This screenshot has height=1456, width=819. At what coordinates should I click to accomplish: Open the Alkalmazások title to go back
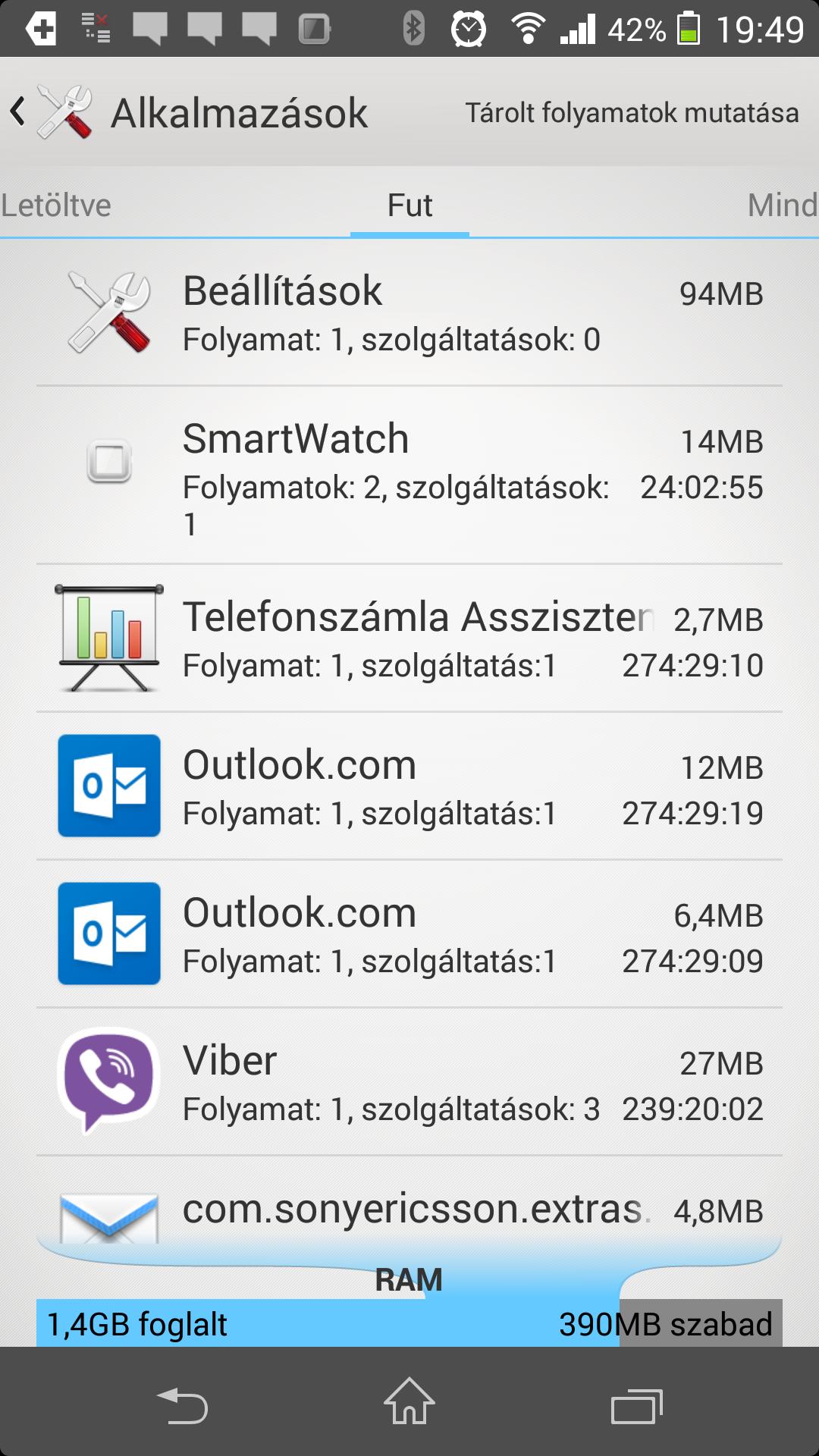(x=239, y=113)
